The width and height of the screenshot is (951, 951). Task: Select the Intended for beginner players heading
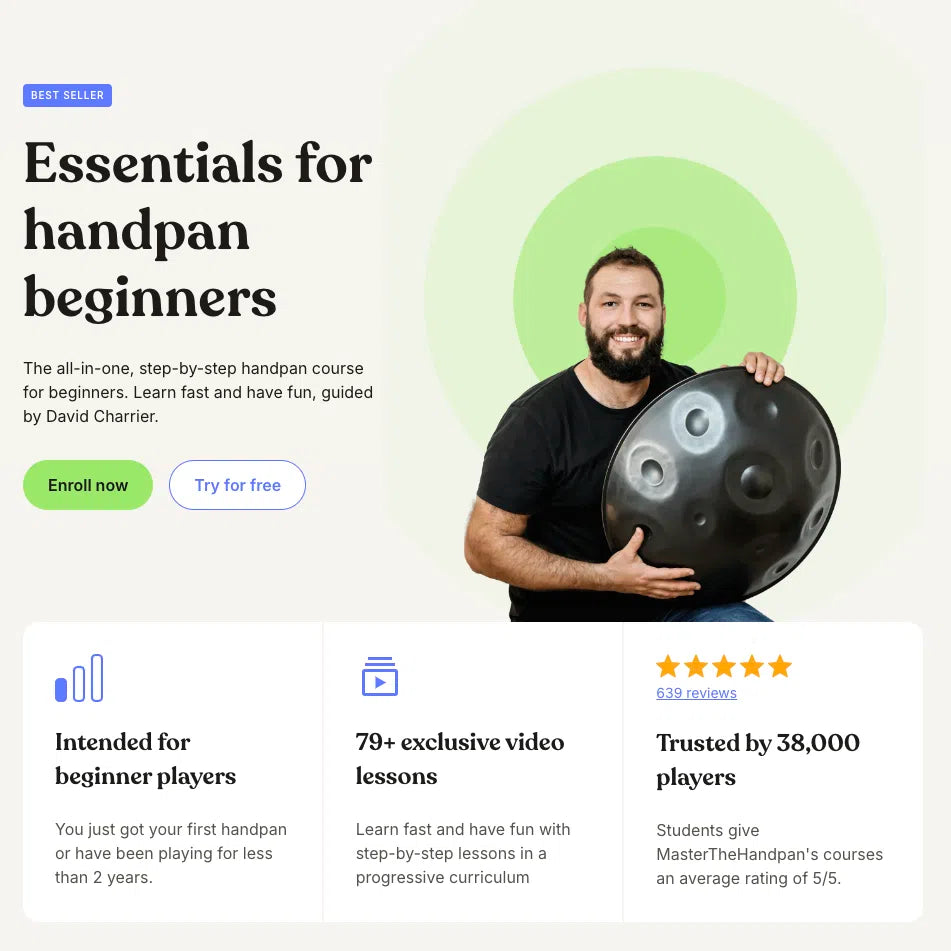146,759
